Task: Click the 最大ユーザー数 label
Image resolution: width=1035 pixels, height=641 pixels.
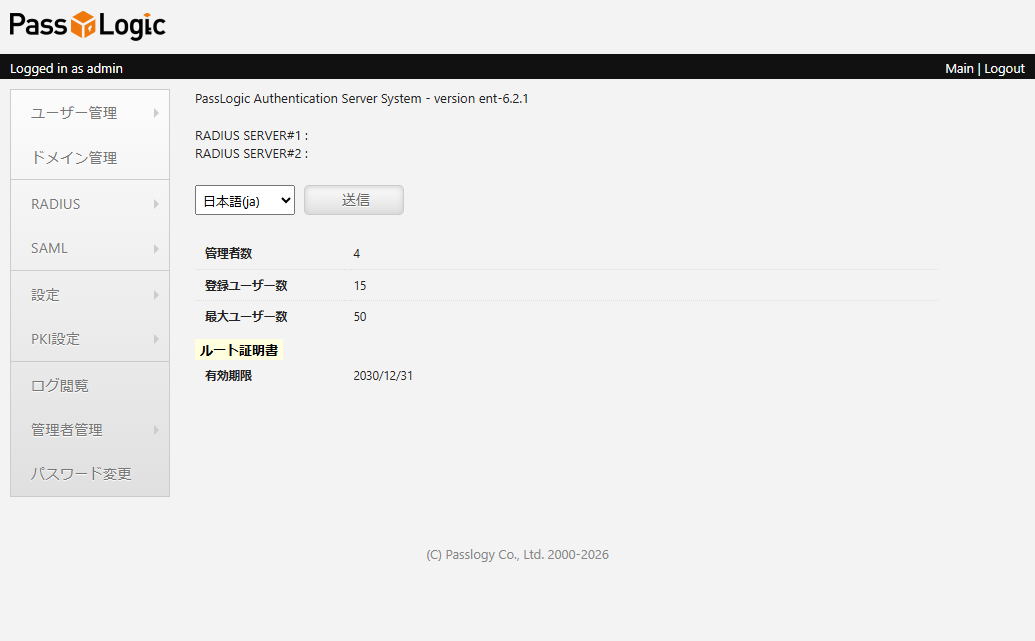Action: [246, 316]
